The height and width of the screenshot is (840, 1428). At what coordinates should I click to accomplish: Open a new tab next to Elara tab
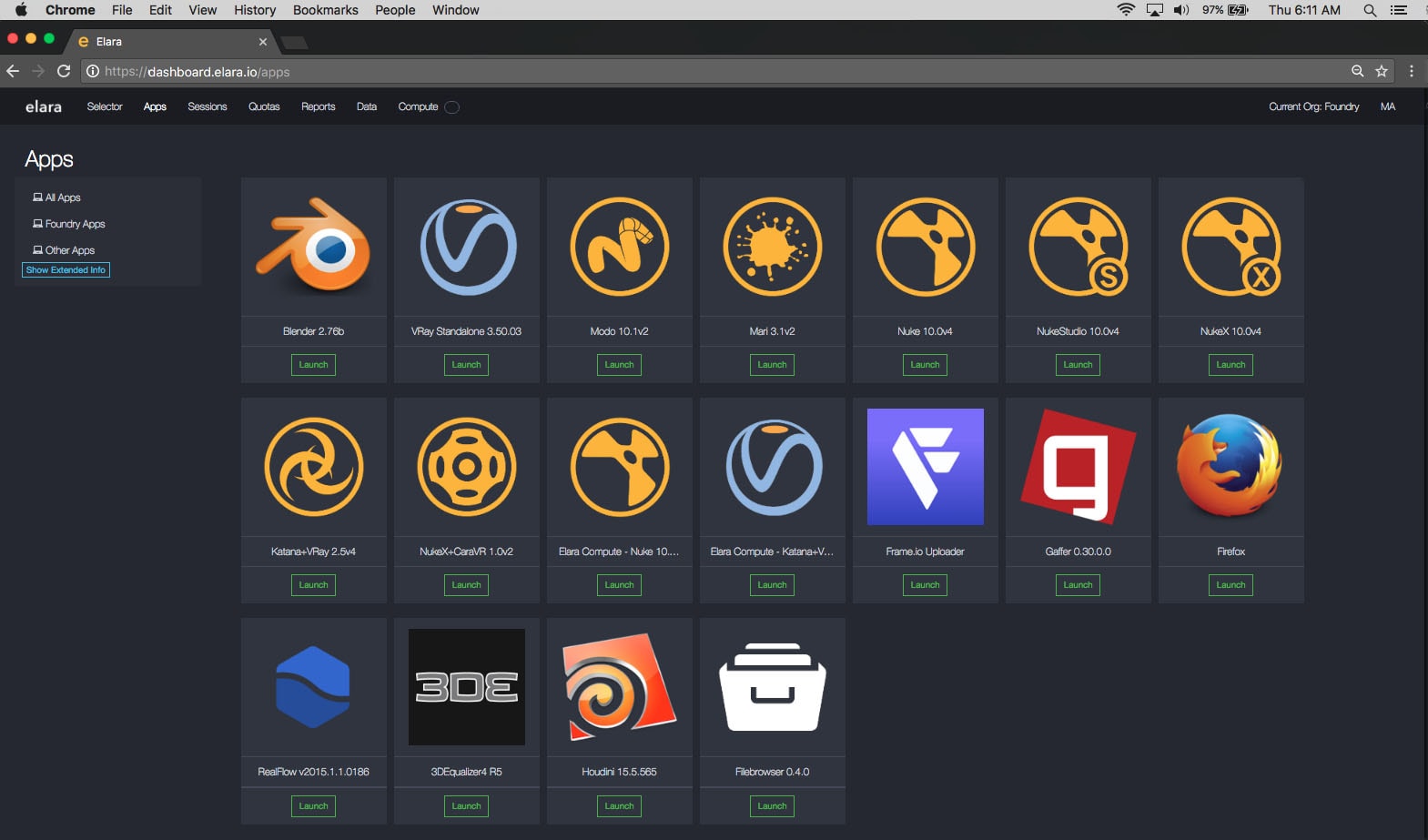[x=294, y=43]
